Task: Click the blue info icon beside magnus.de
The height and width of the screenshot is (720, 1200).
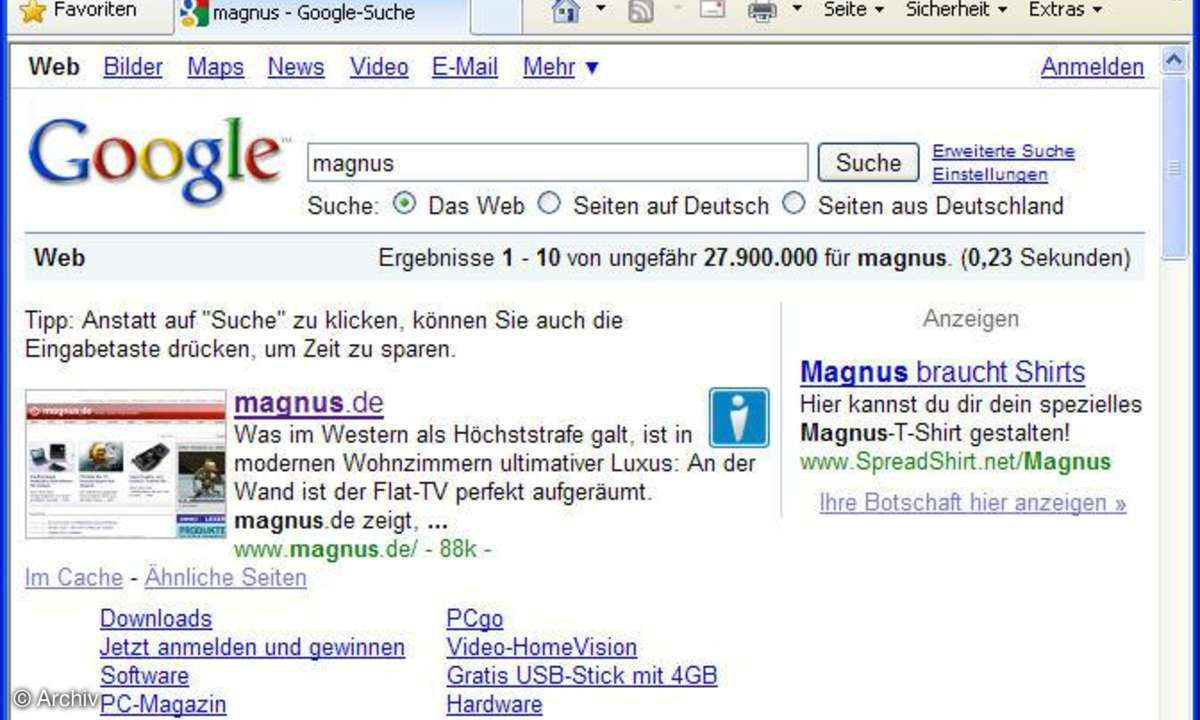Action: 740,417
